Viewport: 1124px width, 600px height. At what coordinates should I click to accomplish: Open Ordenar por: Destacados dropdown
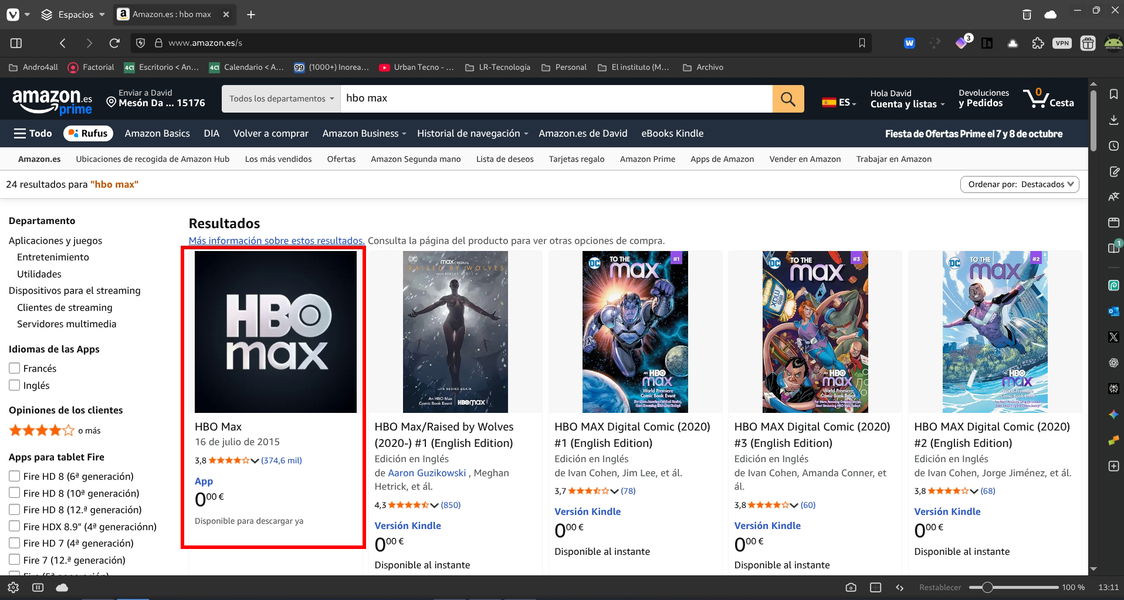tap(1019, 184)
